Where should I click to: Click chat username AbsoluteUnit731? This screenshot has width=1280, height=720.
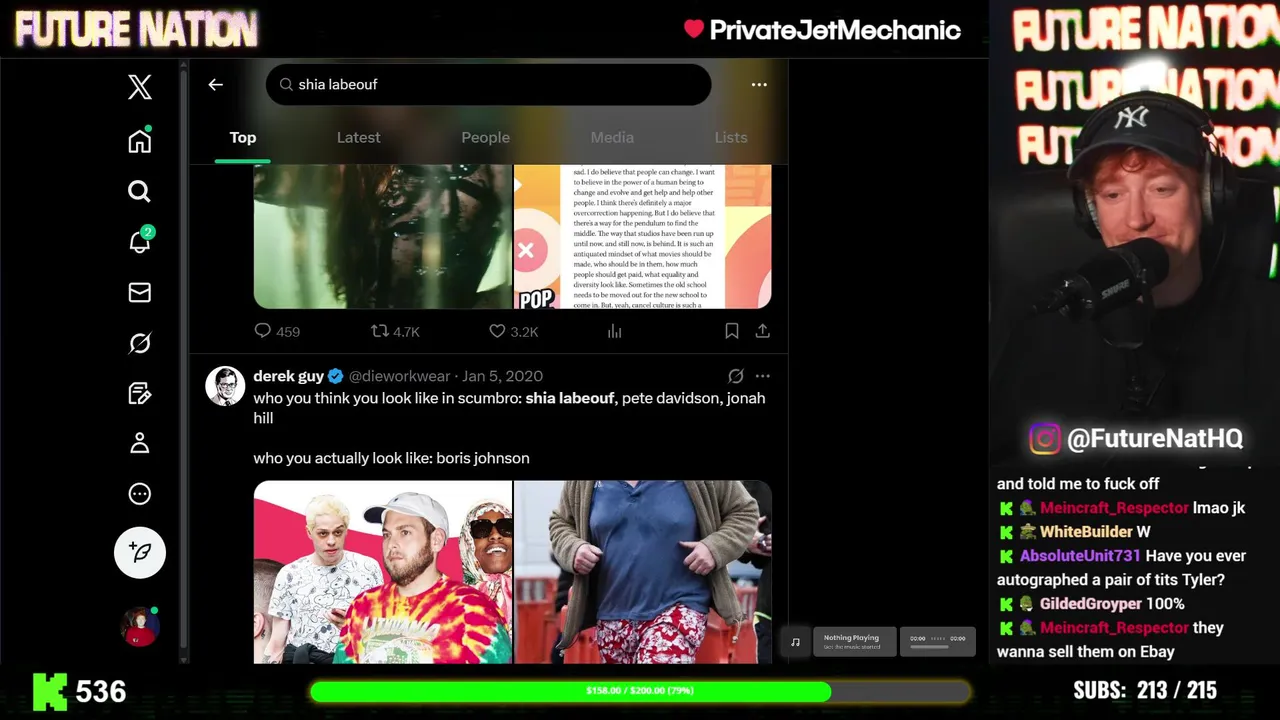tap(1079, 556)
